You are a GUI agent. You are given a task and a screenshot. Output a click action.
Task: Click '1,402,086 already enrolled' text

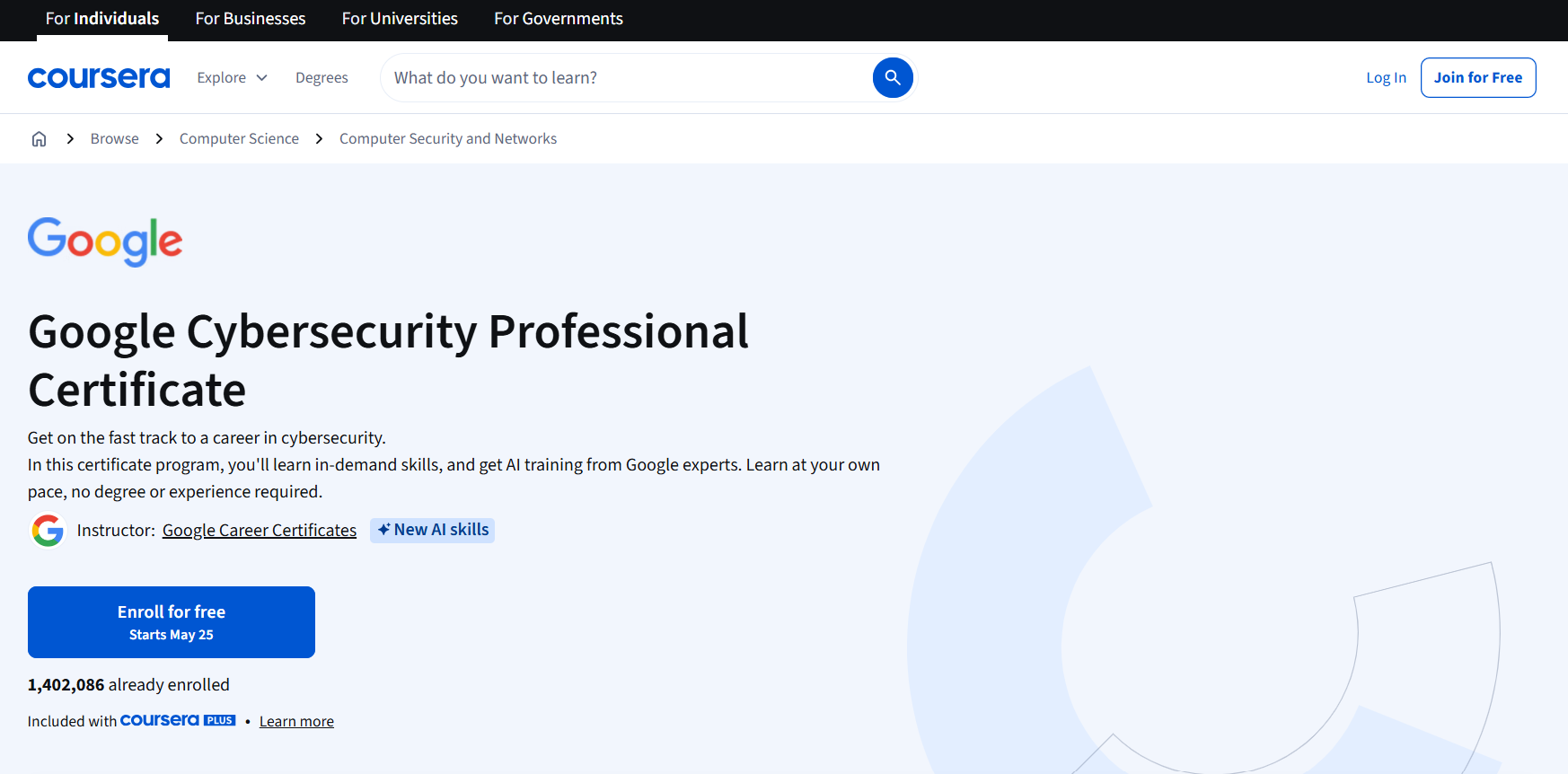coord(128,684)
